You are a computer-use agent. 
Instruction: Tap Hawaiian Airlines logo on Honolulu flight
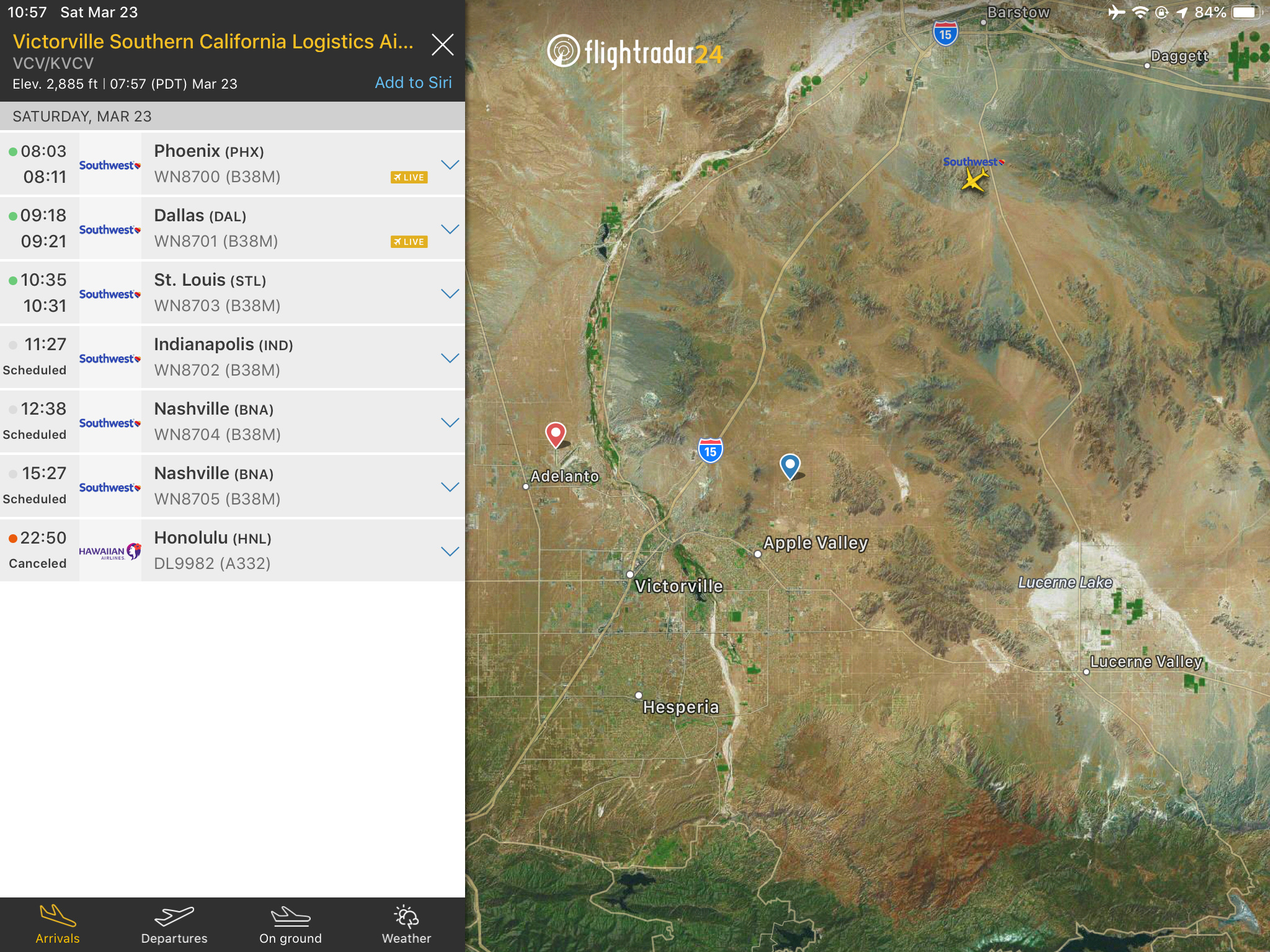click(110, 551)
